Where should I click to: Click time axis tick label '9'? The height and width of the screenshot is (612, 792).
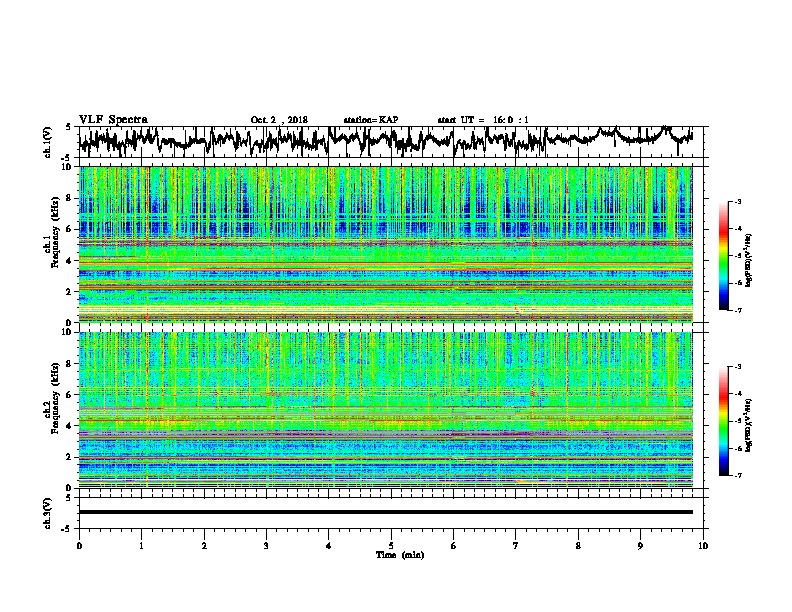[640, 546]
